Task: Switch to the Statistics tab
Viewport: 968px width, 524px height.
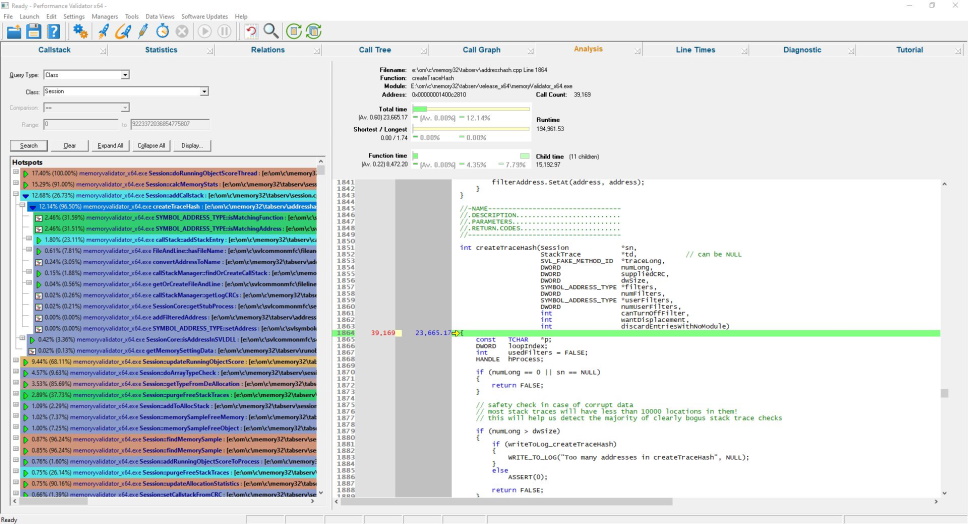Action: (x=161, y=50)
